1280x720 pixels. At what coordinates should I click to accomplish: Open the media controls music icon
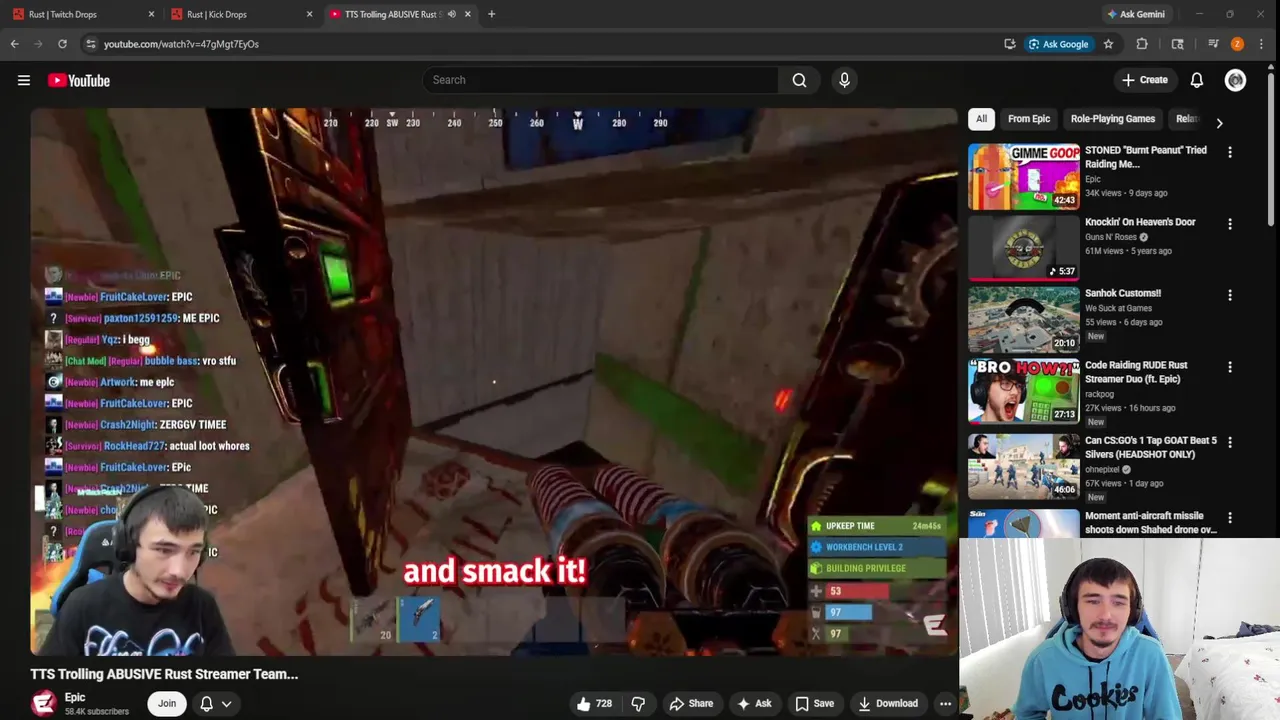tap(1213, 44)
